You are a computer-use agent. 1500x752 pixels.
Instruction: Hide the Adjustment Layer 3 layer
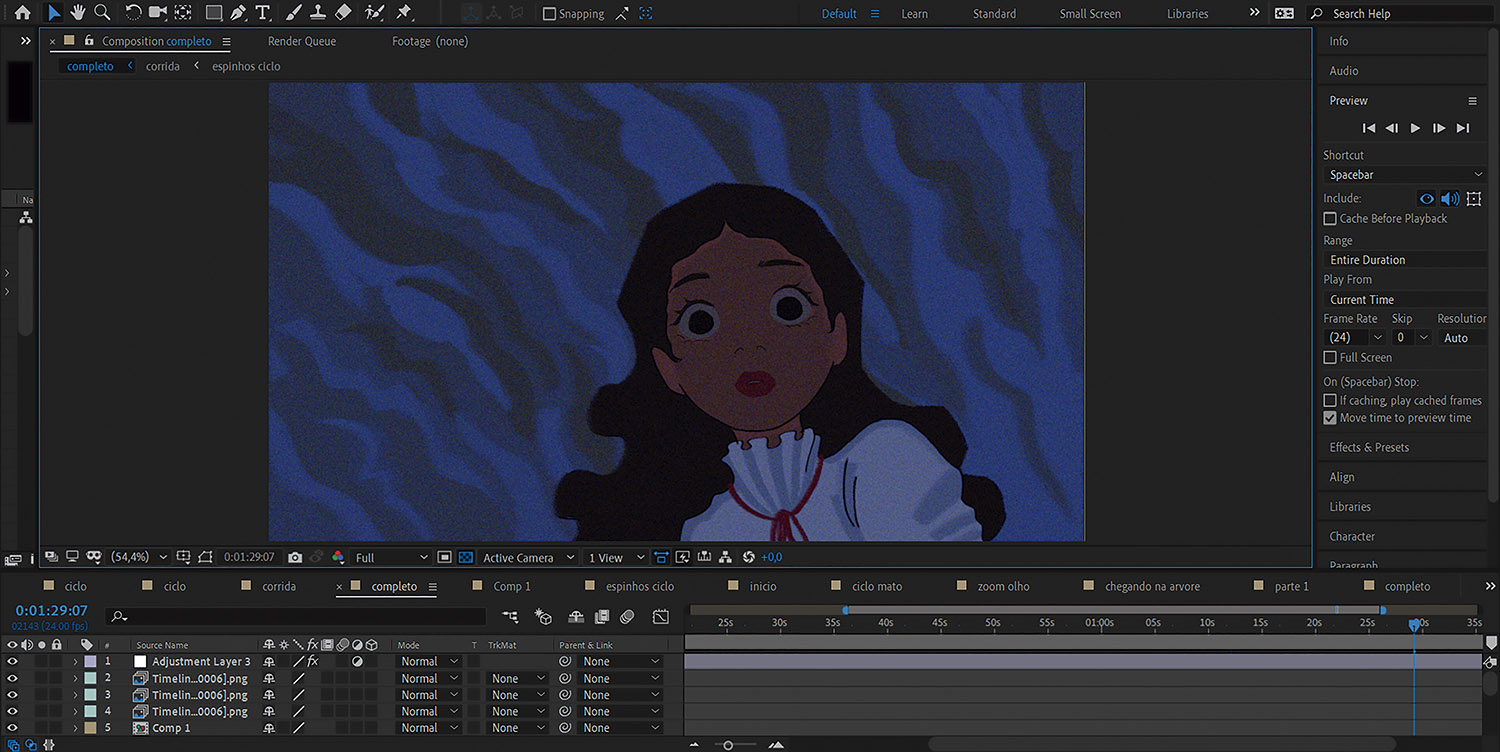tap(12, 661)
